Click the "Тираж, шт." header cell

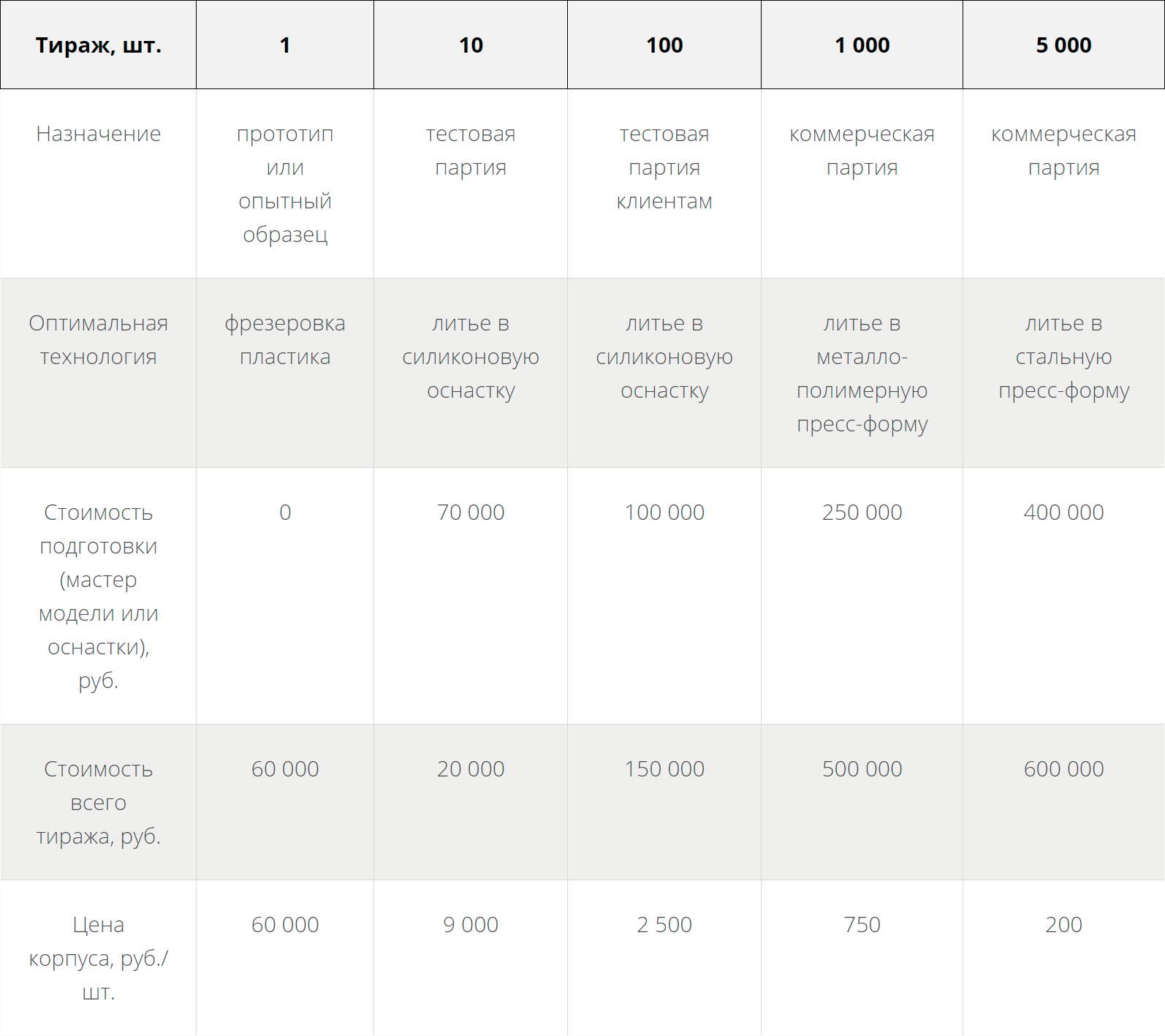98,45
